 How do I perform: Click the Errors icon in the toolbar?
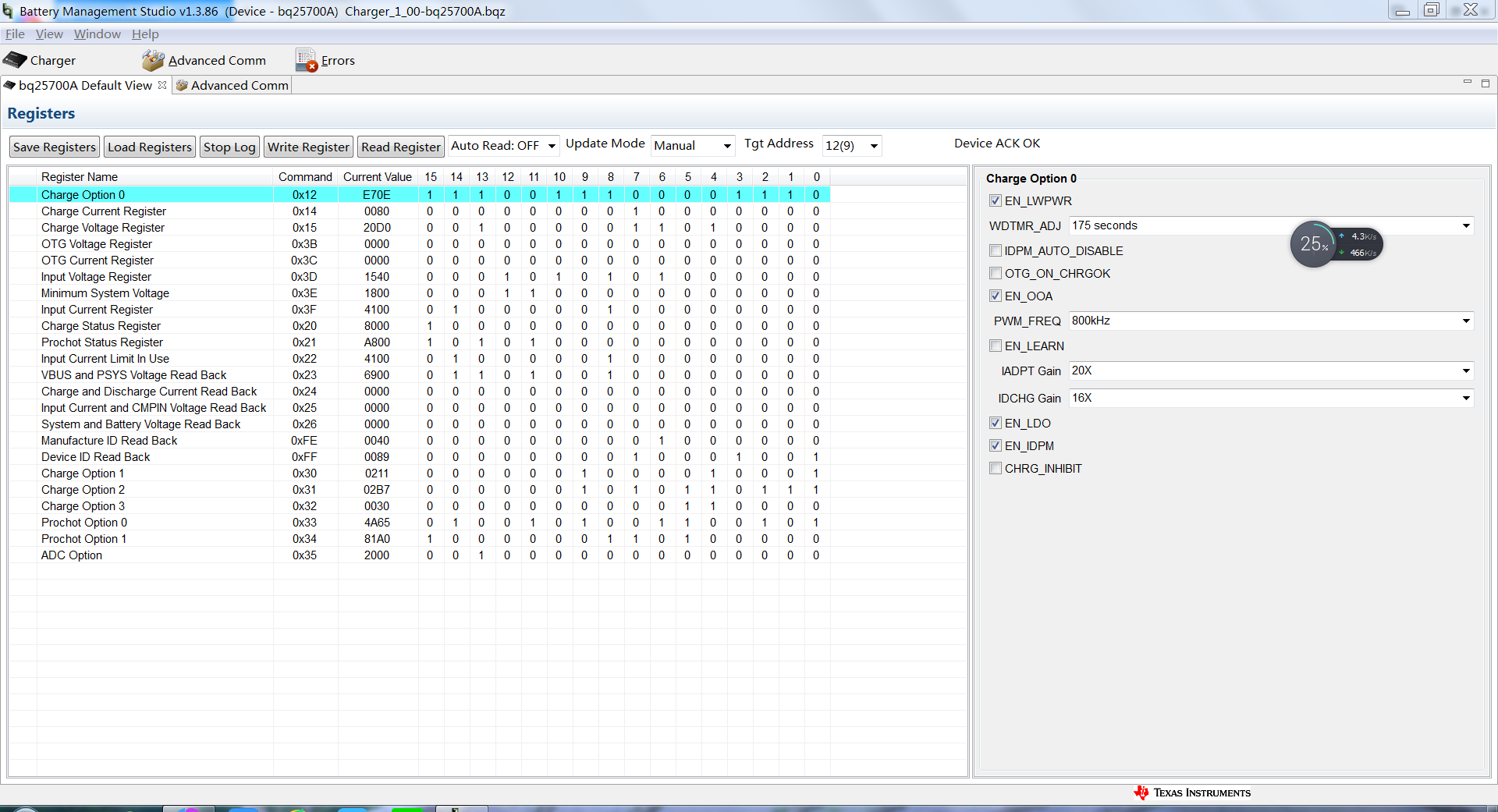306,60
